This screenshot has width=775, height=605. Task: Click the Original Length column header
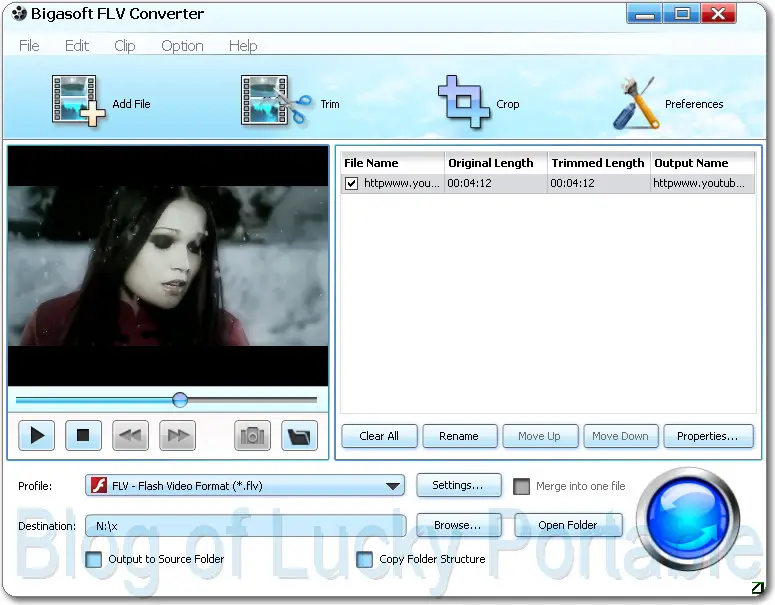coord(496,163)
